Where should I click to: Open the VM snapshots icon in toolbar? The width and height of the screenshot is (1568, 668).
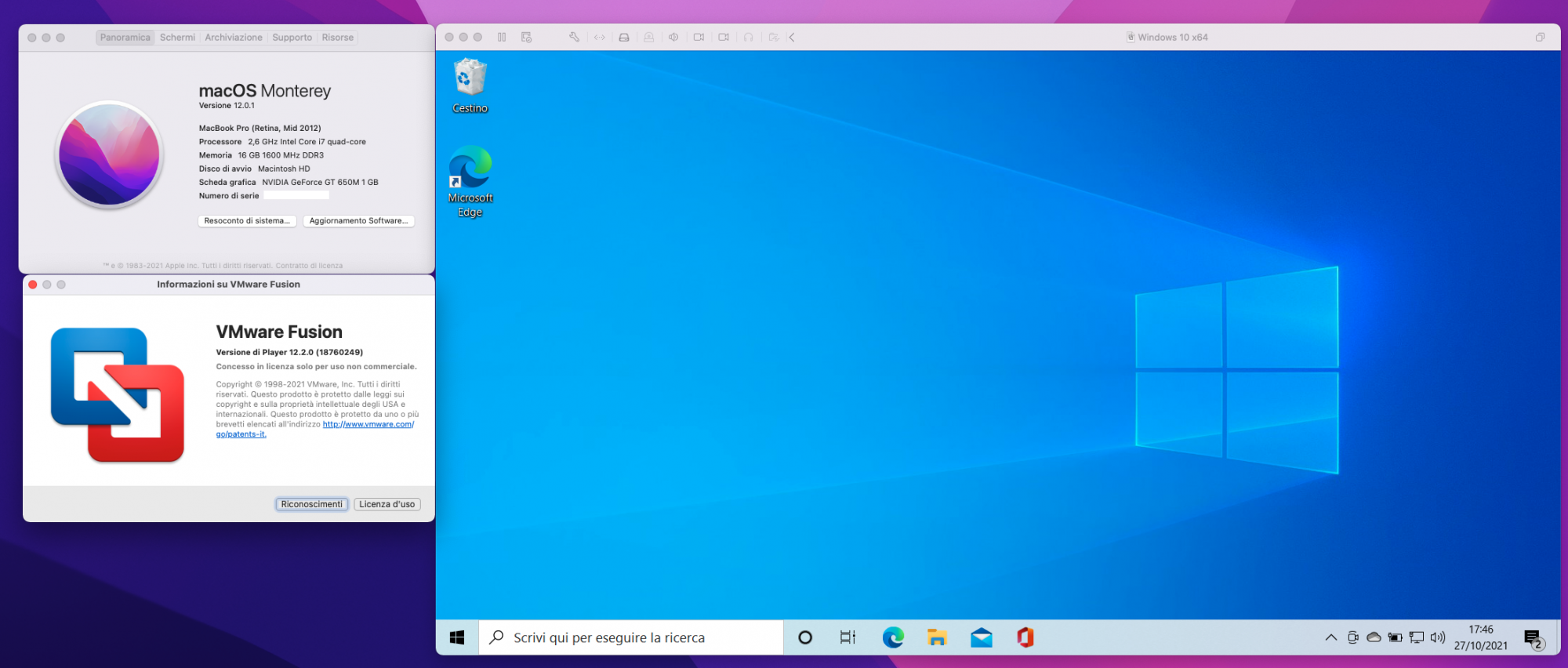tap(526, 38)
